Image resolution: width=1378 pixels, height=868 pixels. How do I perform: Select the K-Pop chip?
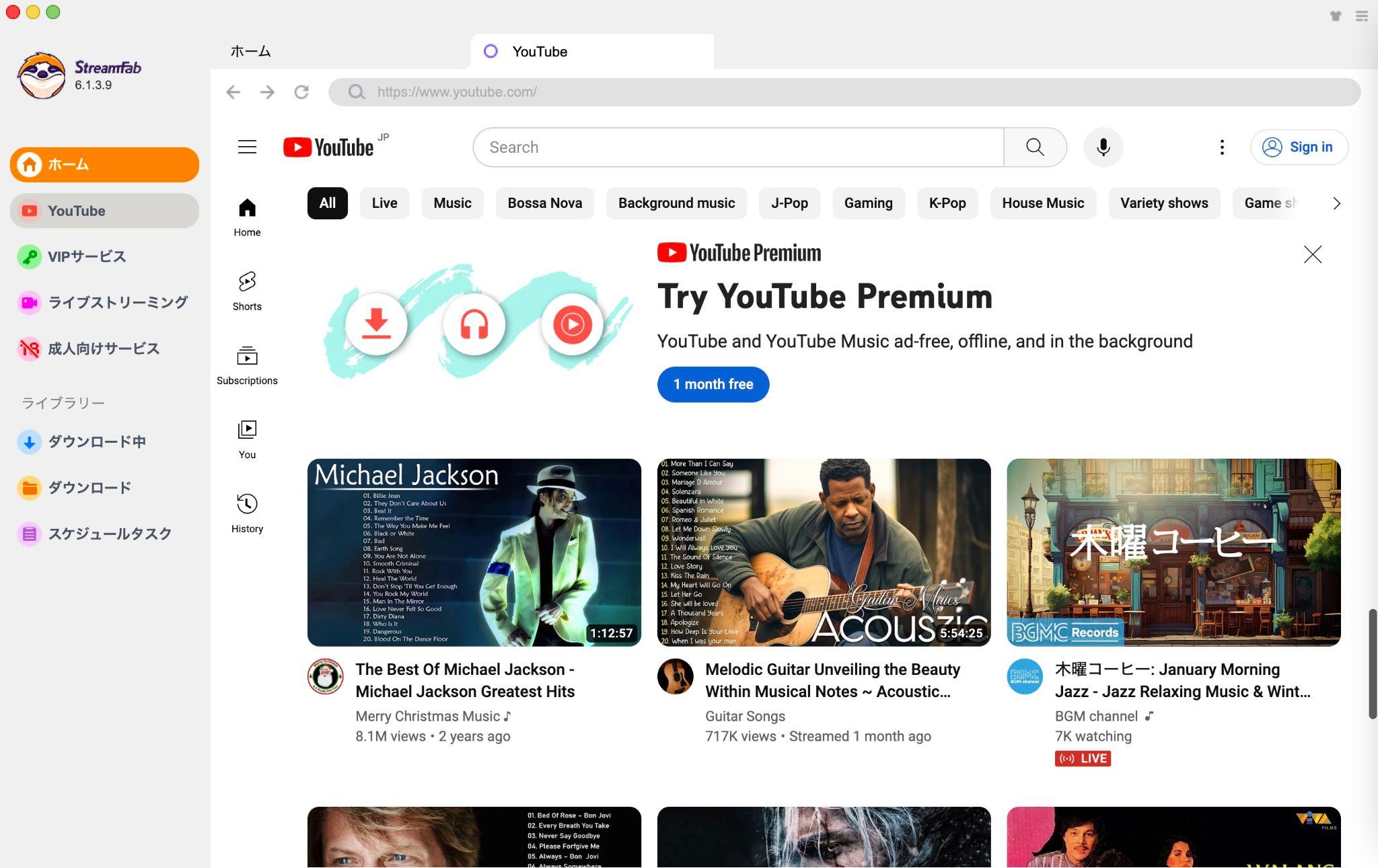pos(947,203)
